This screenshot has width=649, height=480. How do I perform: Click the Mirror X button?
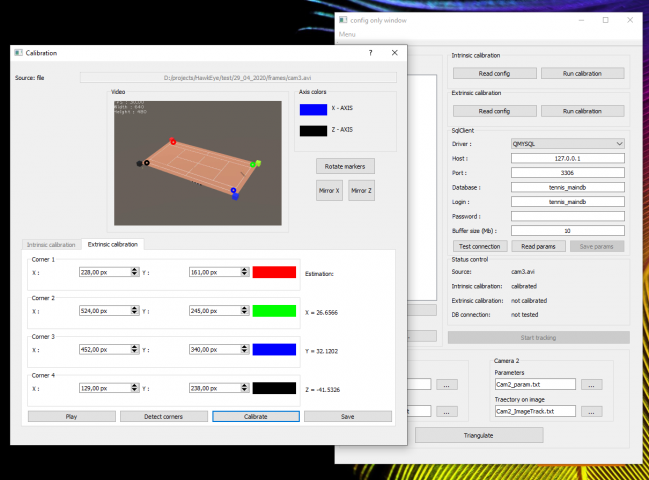[329, 190]
